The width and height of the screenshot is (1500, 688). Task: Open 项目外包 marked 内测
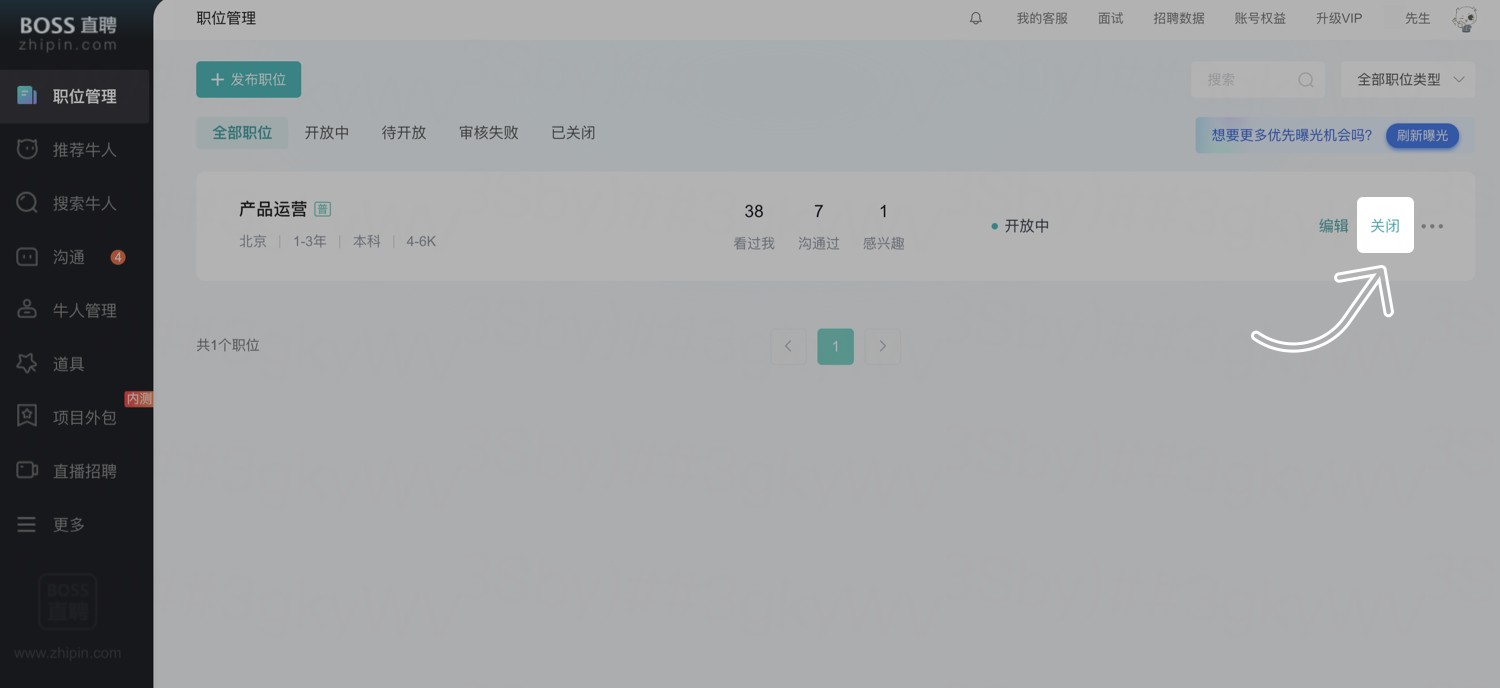[x=85, y=417]
